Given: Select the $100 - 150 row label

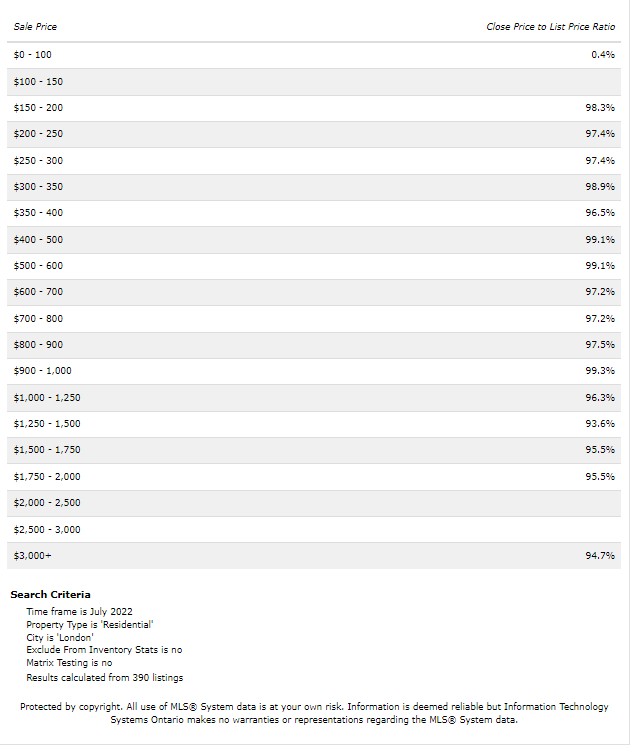Looking at the screenshot, I should click(38, 82).
